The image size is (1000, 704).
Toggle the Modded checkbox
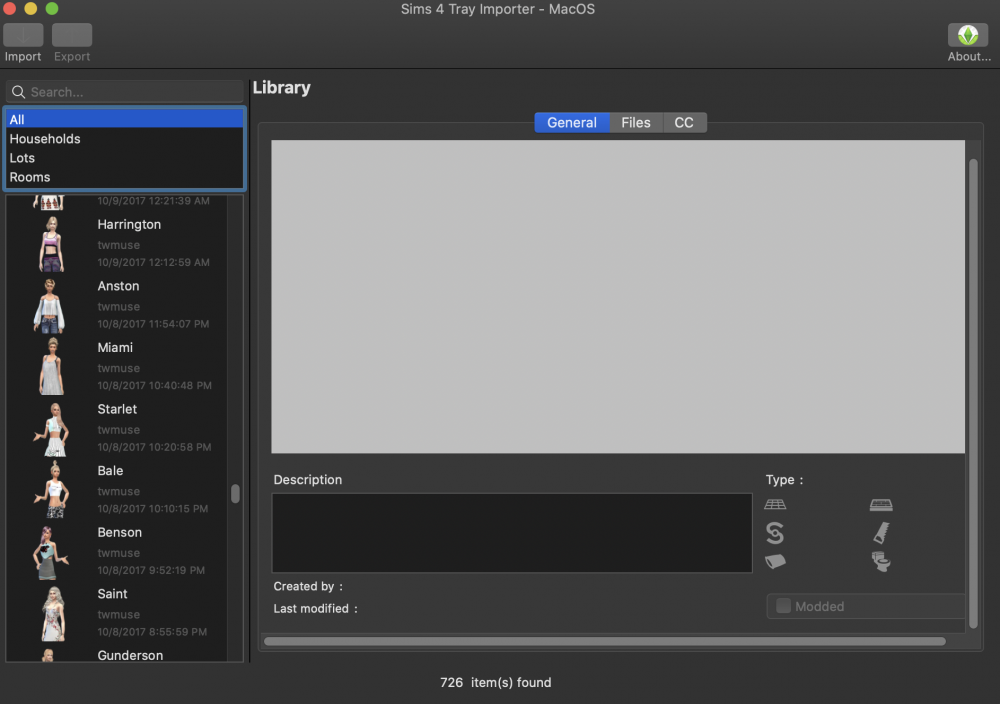[783, 606]
